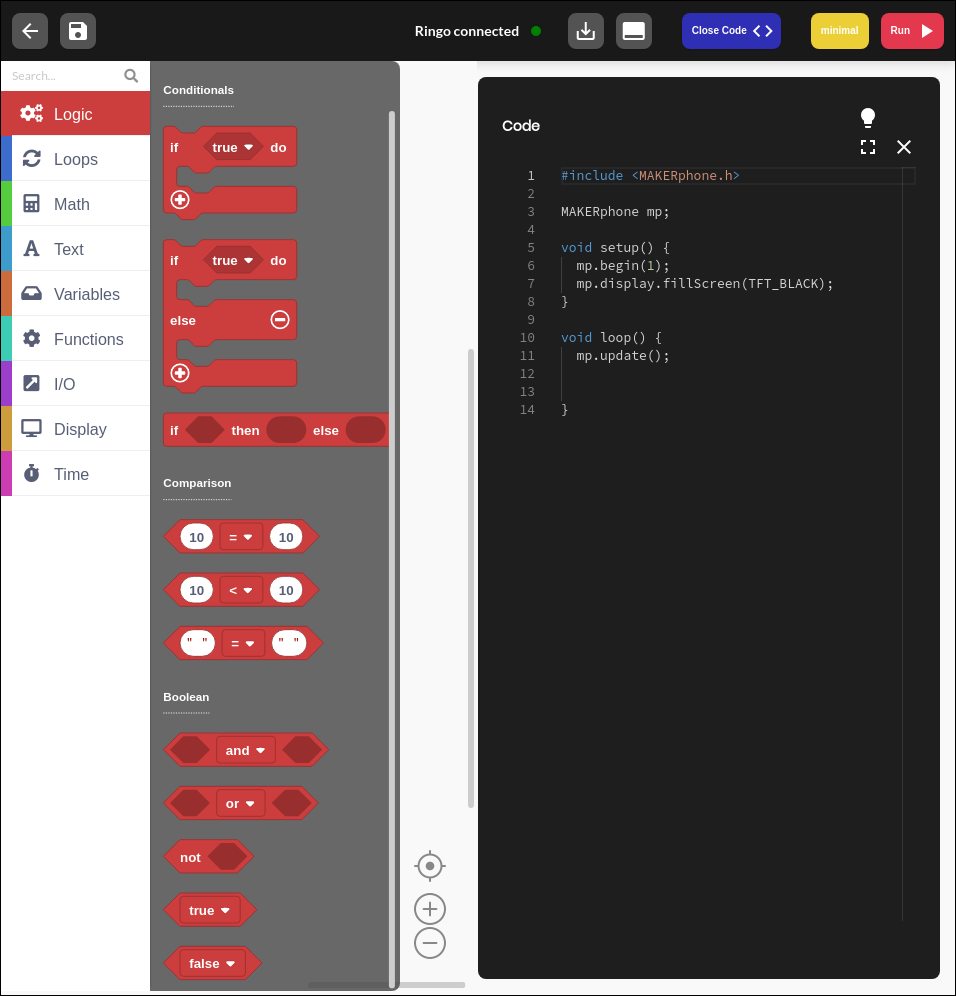Click right 10 value in equals comparison
956x996 pixels.
286,537
